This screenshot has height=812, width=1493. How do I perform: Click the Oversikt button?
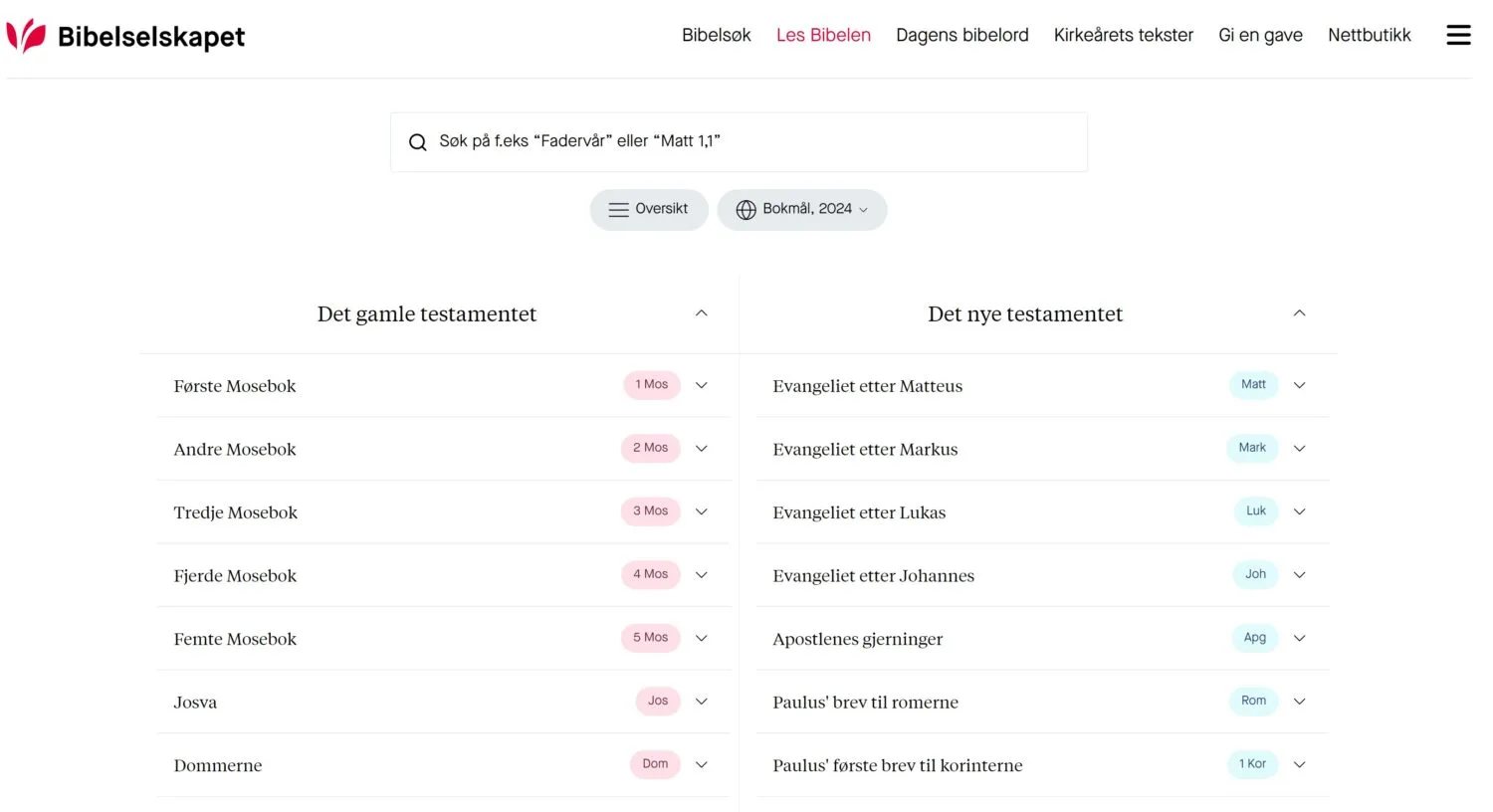649,210
